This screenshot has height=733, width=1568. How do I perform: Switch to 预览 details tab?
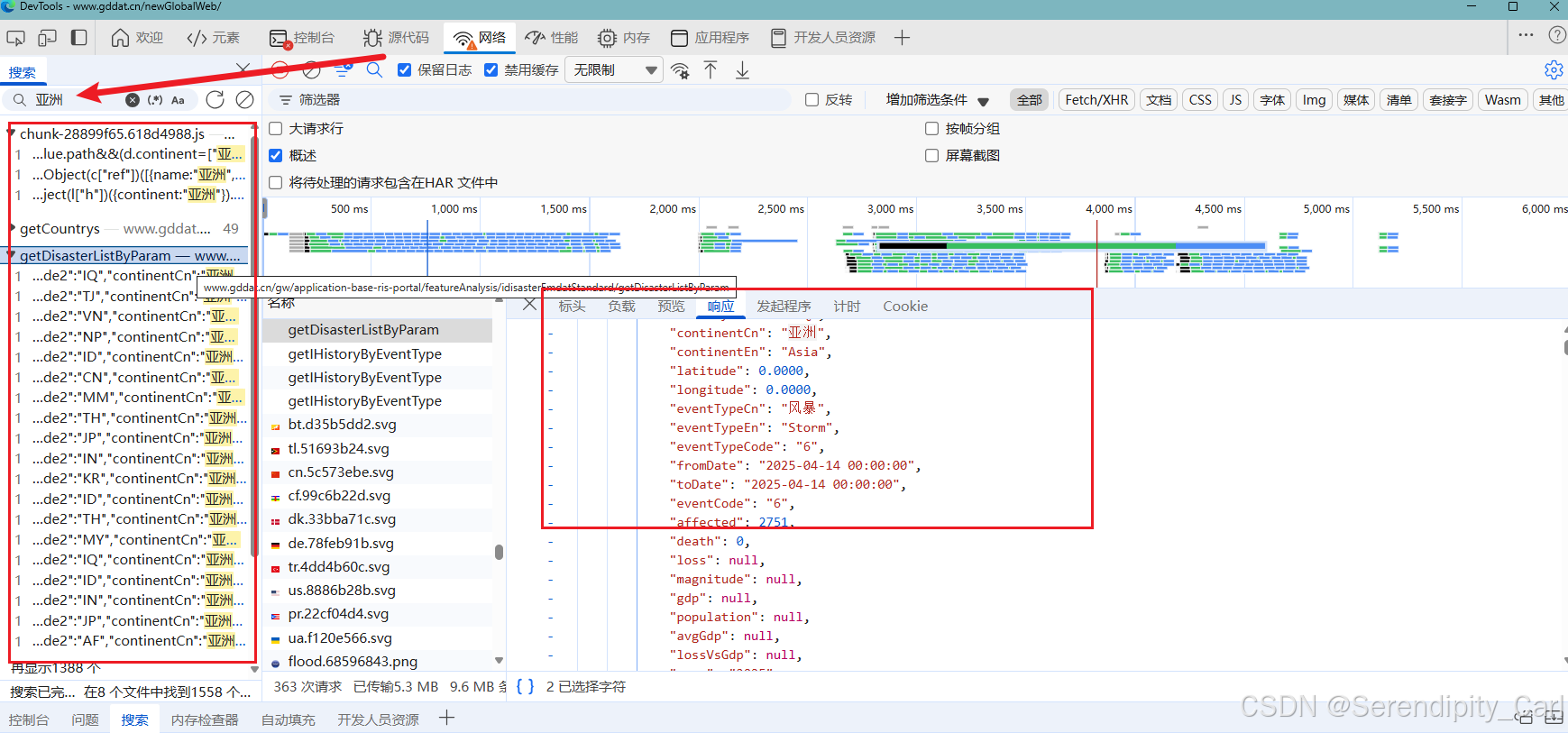[x=671, y=307]
